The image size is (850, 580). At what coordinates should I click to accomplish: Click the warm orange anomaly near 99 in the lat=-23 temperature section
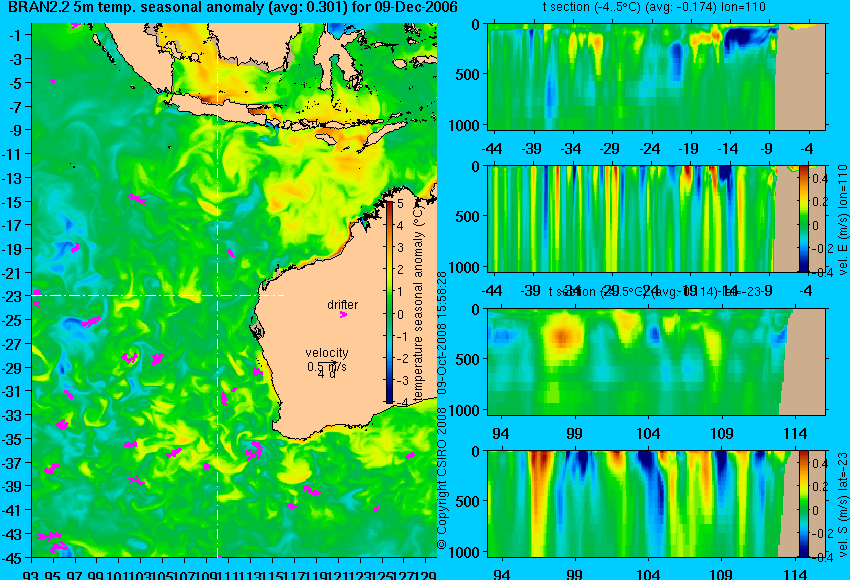(x=562, y=336)
